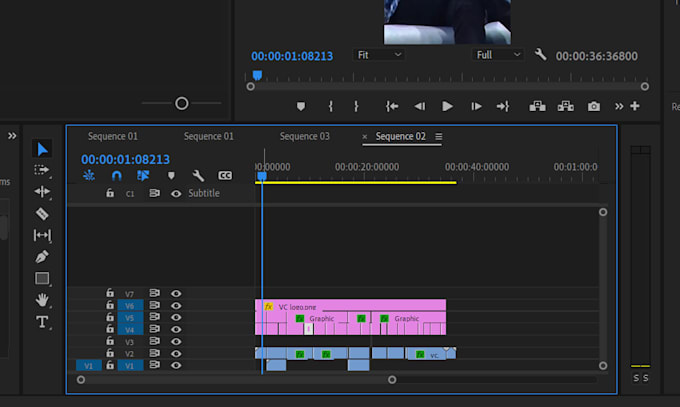Select the Type tool
Screen dimensions: 680x407
(42, 322)
